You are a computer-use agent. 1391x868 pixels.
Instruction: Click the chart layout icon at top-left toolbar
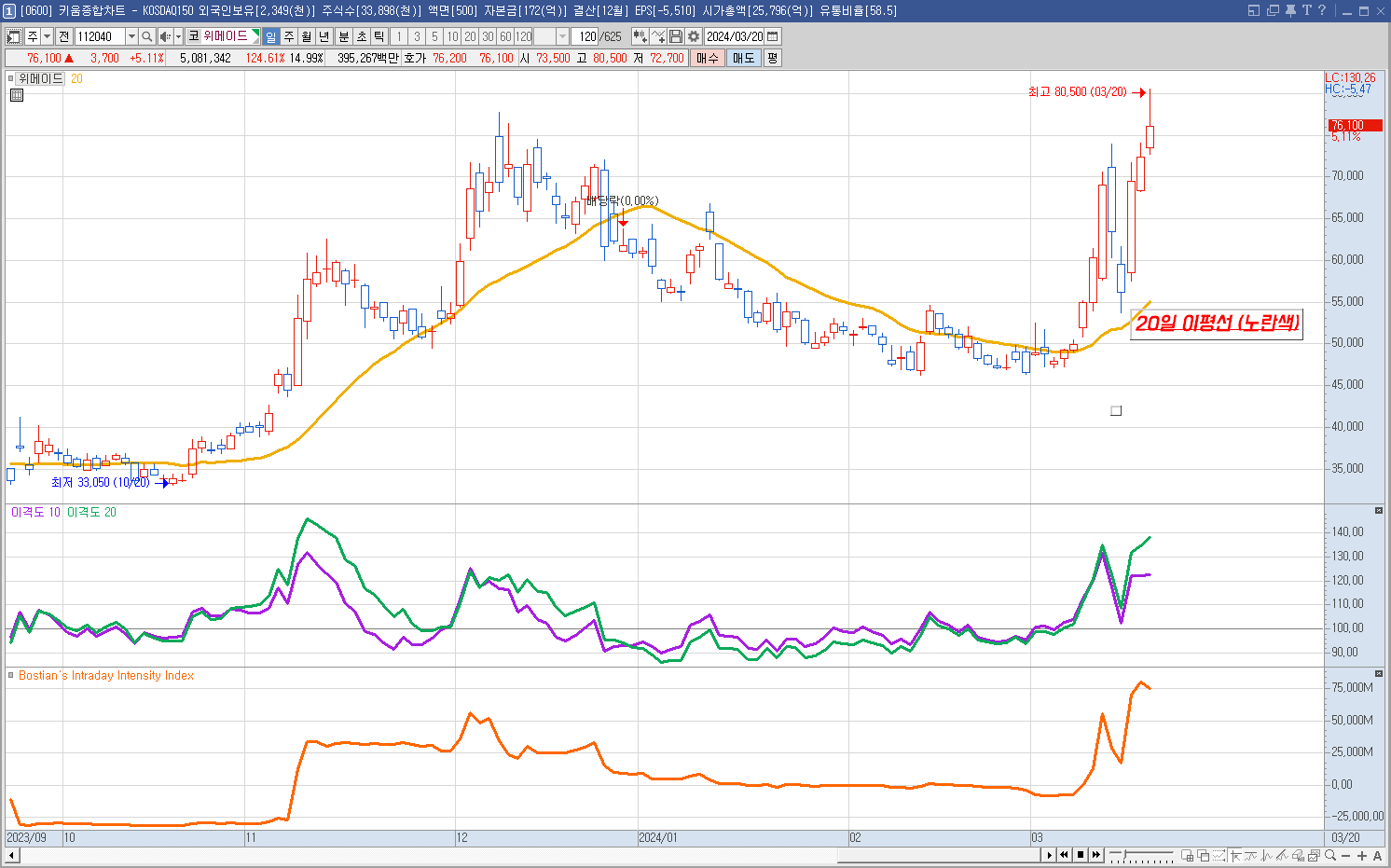click(13, 36)
